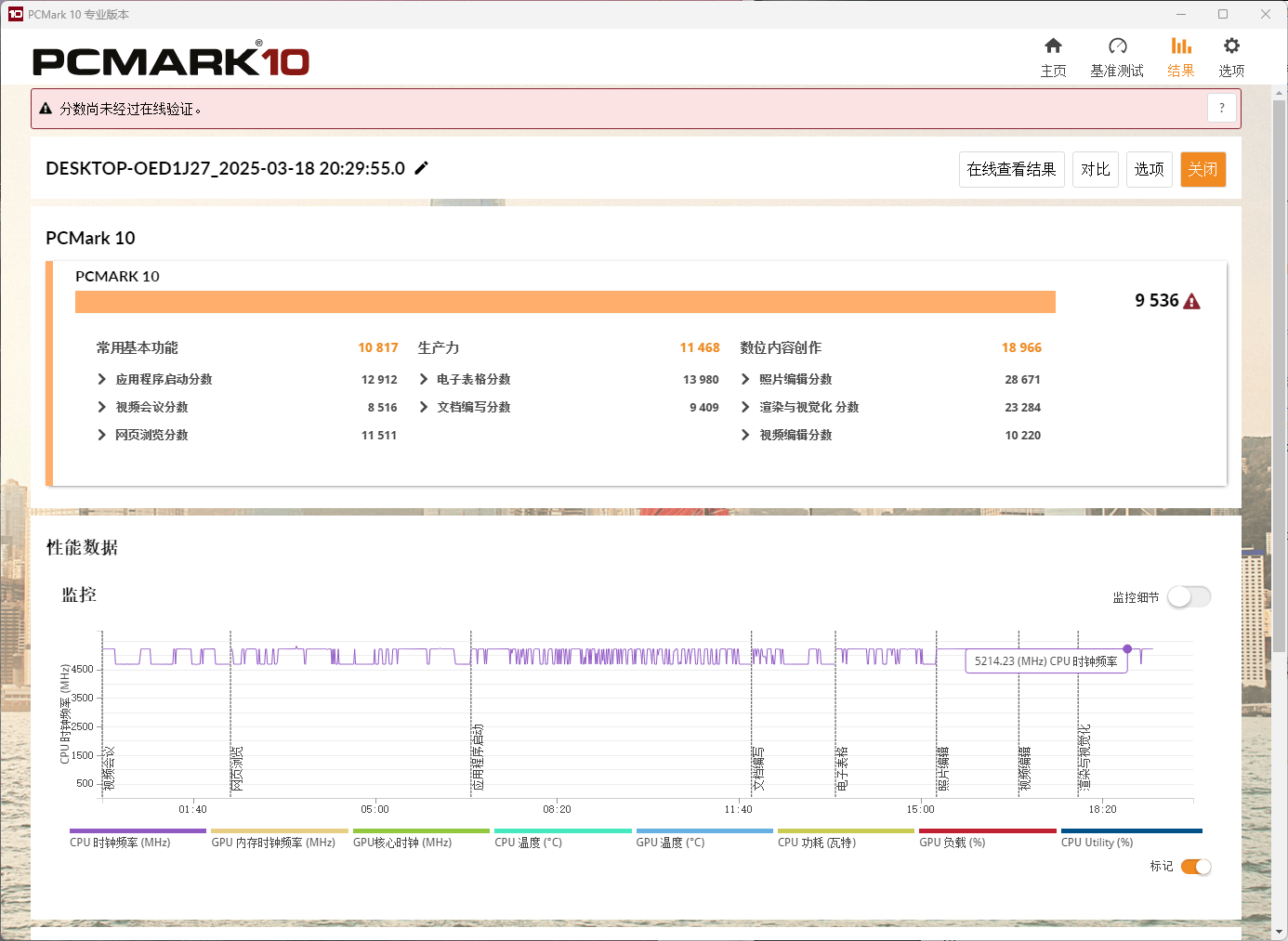Toggle the 标记 switch off
The width and height of the screenshot is (1288, 941).
[1196, 867]
